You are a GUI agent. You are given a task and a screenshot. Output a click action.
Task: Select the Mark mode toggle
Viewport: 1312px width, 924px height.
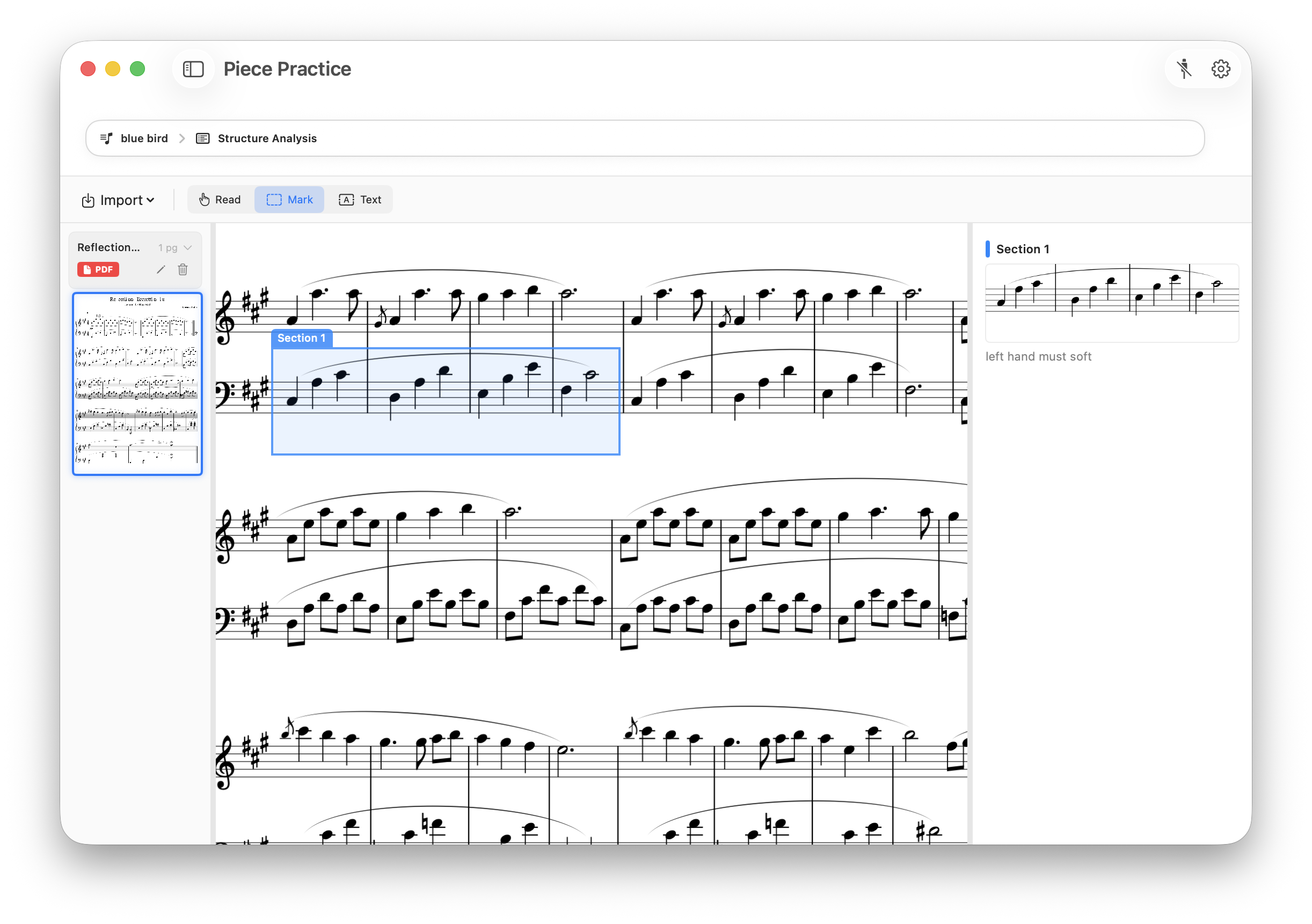tap(290, 200)
